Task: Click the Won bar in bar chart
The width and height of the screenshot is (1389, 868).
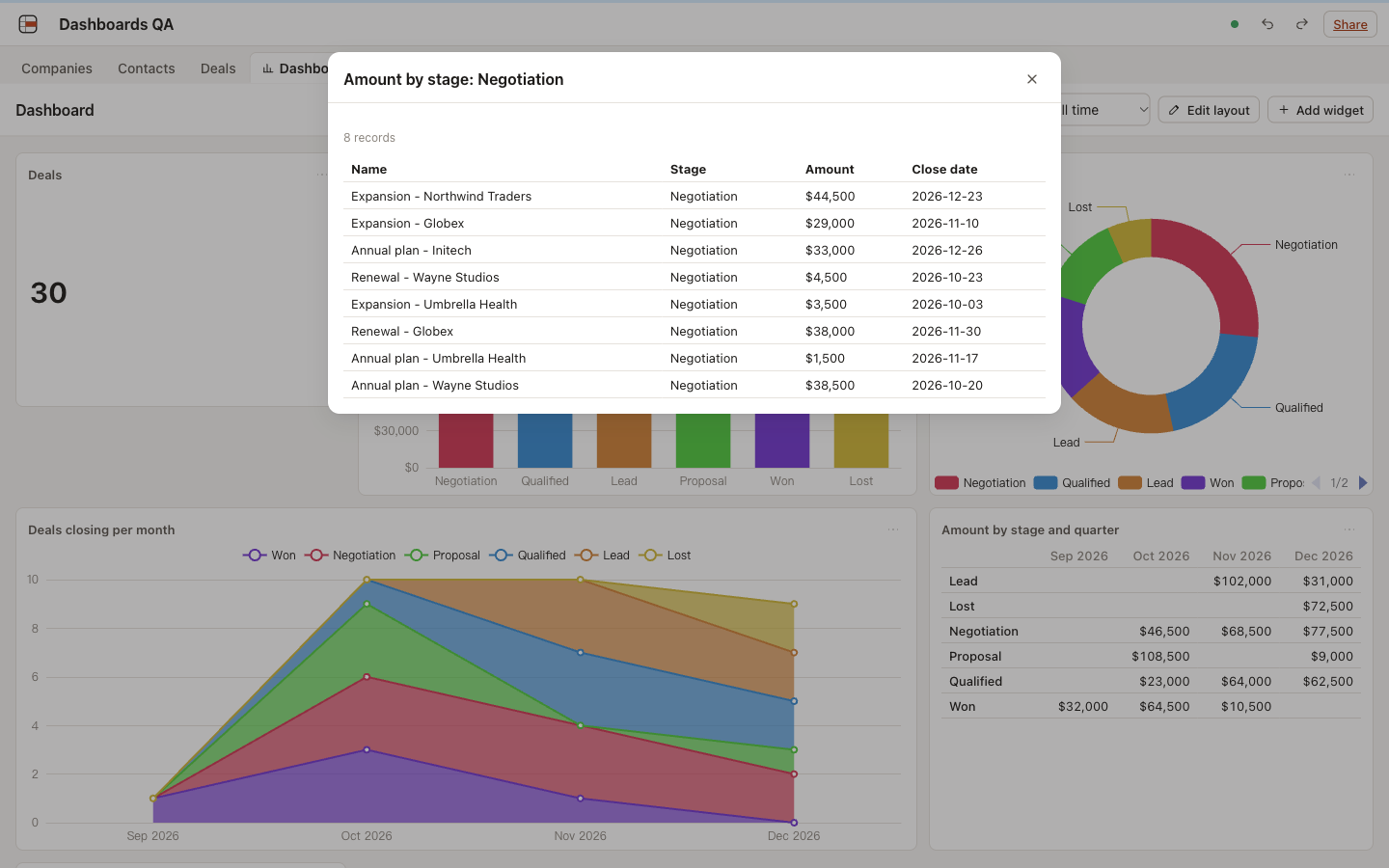Action: click(782, 441)
